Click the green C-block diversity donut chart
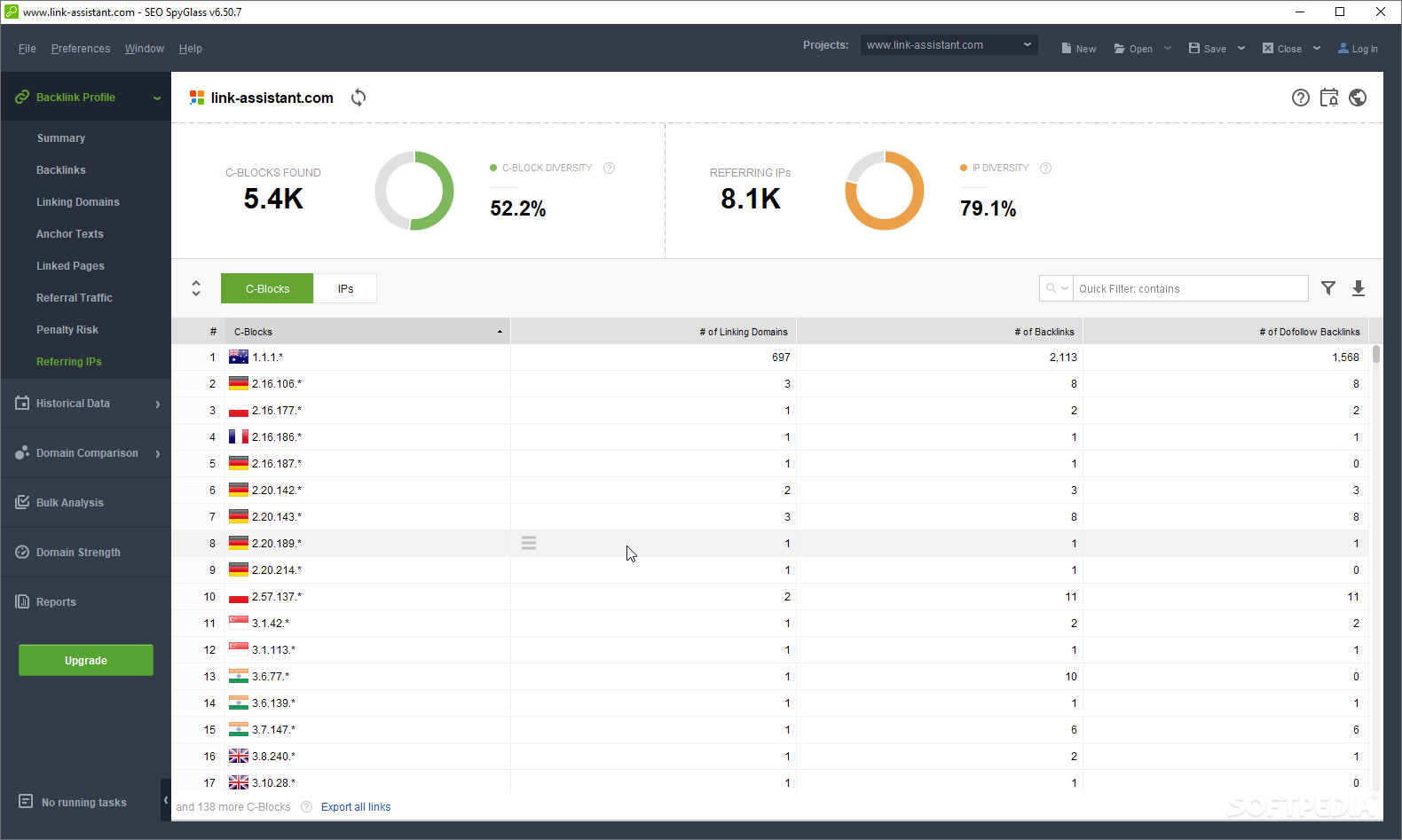Viewport: 1402px width, 840px height. 414,191
